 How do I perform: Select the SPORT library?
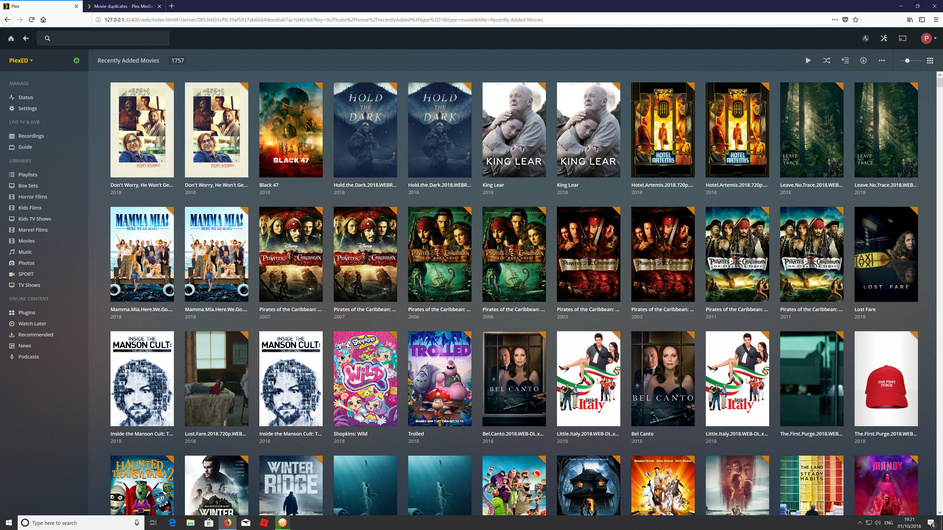(26, 274)
